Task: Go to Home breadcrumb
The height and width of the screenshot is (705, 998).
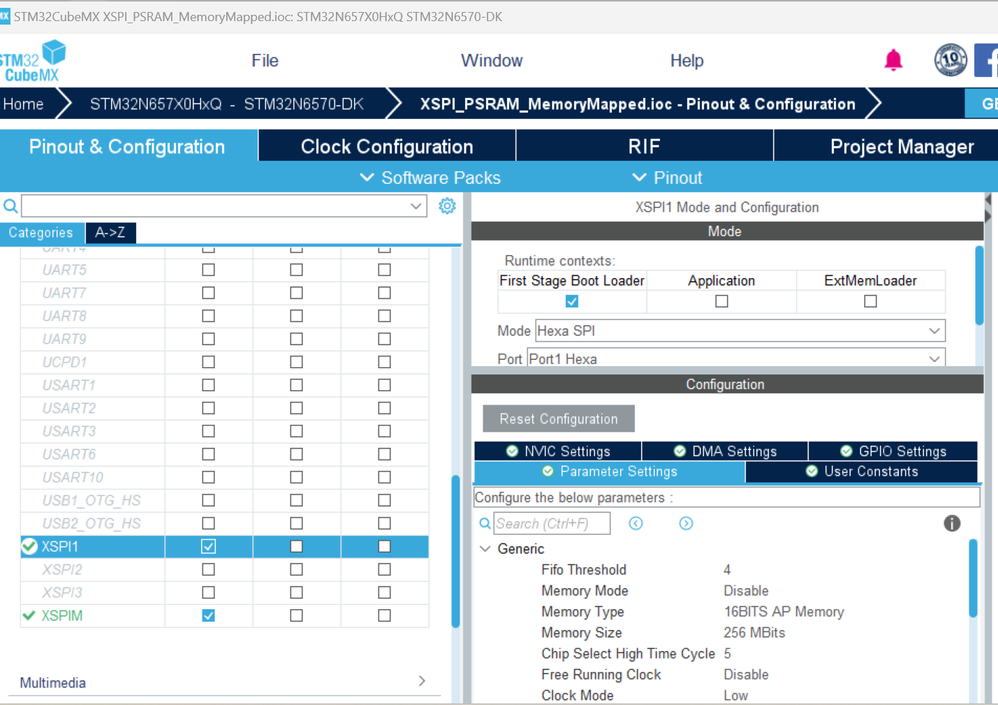Action: (x=24, y=104)
